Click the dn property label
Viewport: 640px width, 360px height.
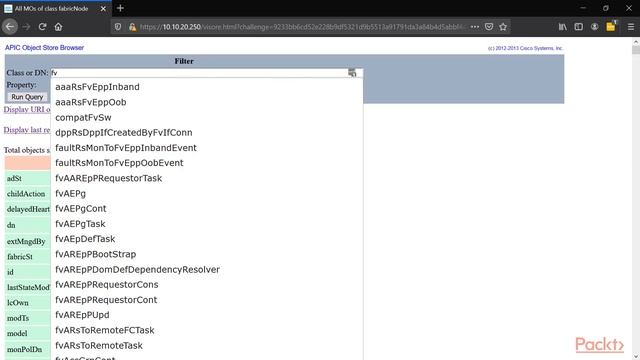(x=11, y=225)
